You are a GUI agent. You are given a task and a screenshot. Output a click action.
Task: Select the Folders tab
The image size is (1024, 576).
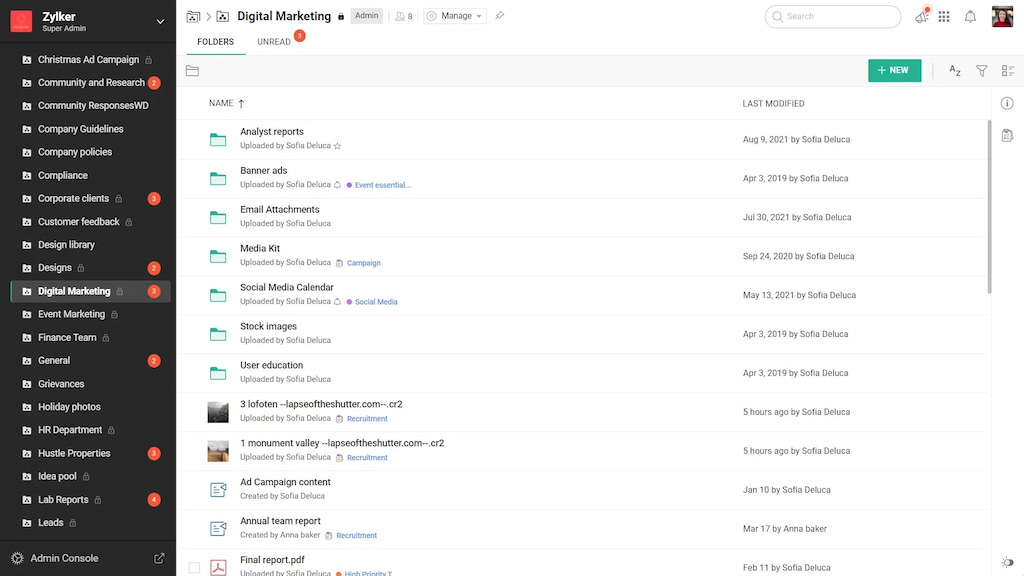pyautogui.click(x=215, y=42)
